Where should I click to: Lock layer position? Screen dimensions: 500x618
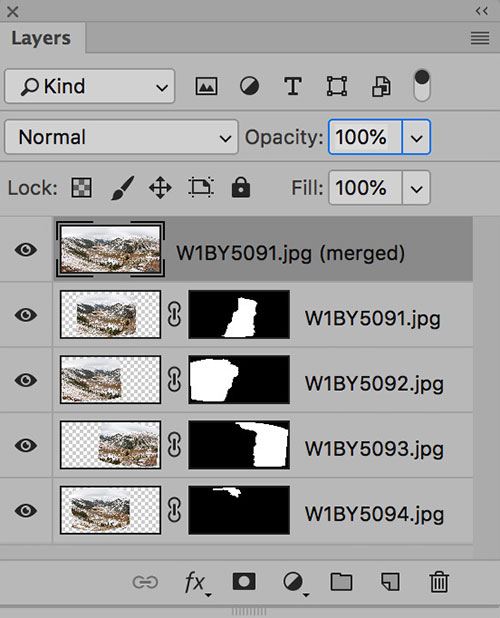click(160, 188)
